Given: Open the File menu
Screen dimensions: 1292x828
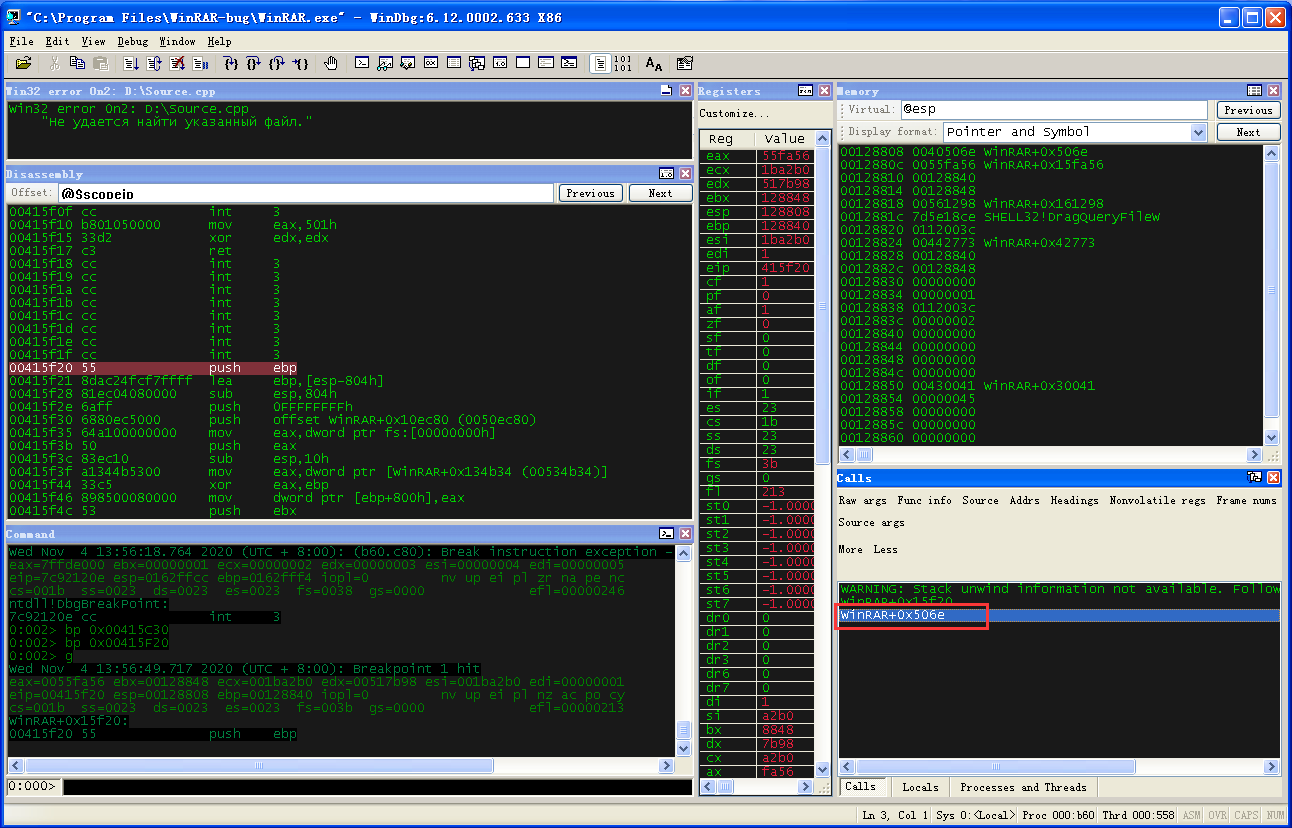Looking at the screenshot, I should coord(21,41).
